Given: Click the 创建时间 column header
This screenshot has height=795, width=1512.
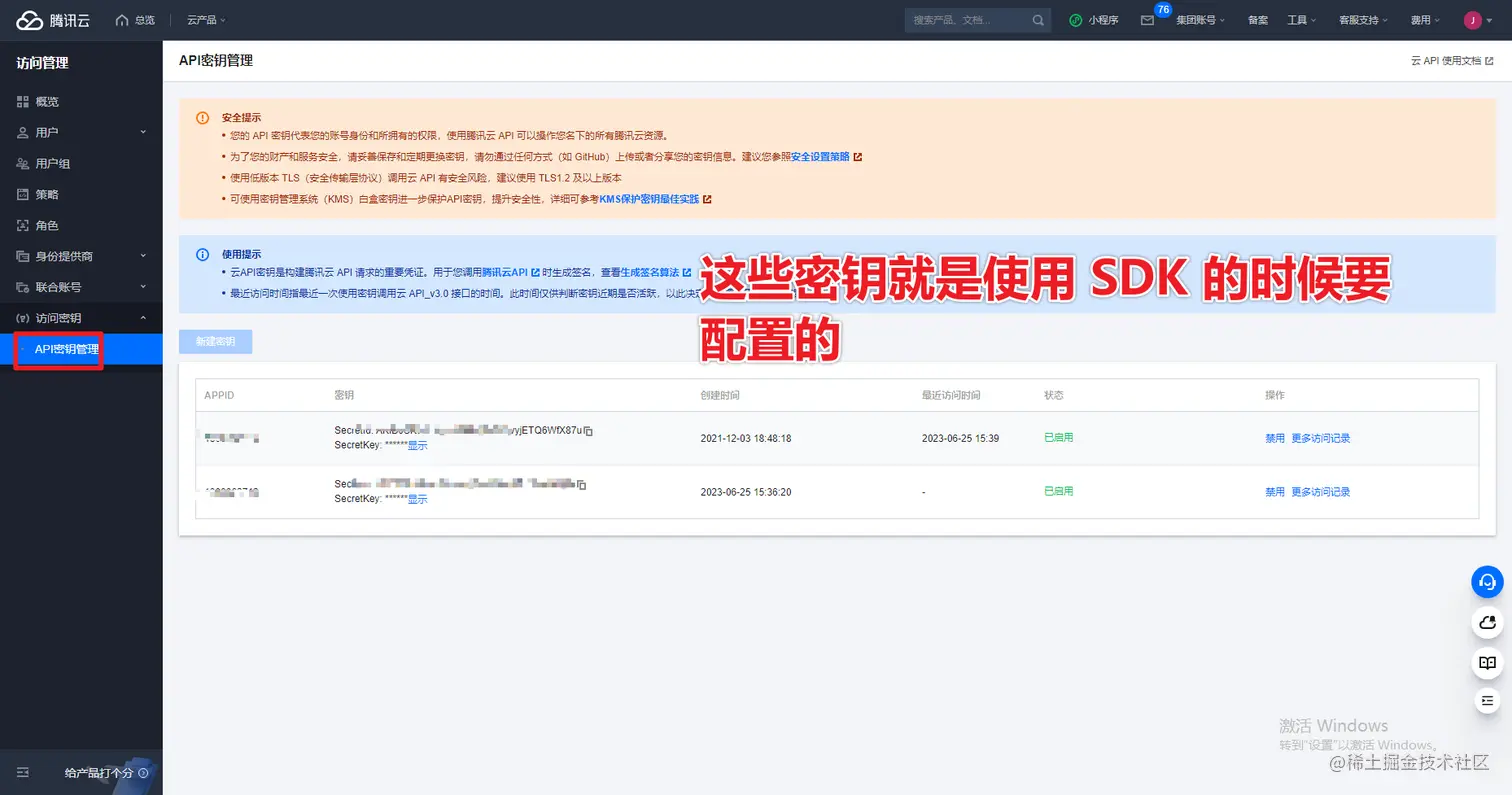Looking at the screenshot, I should tap(720, 395).
